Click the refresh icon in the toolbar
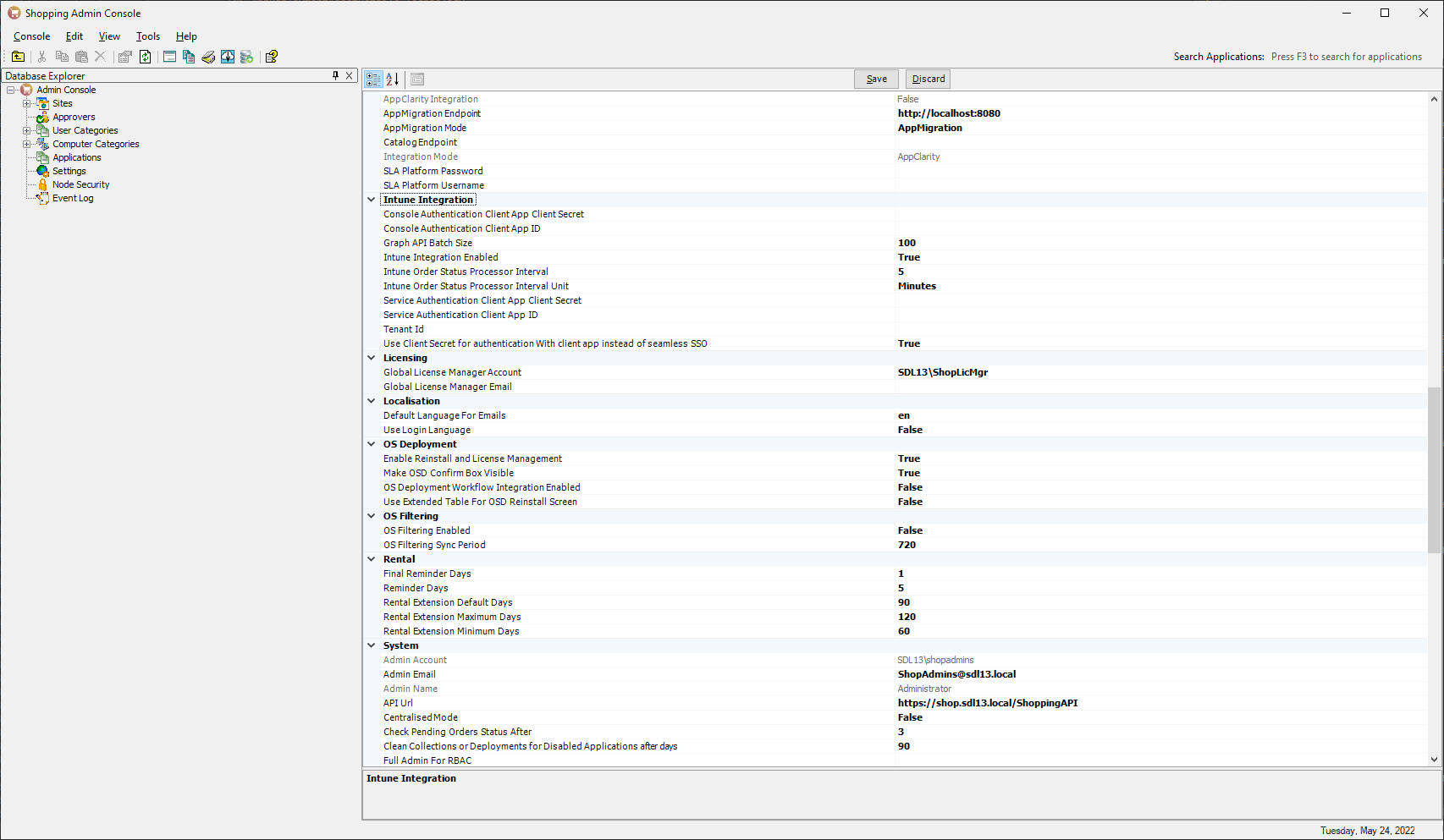1444x840 pixels. tap(146, 57)
